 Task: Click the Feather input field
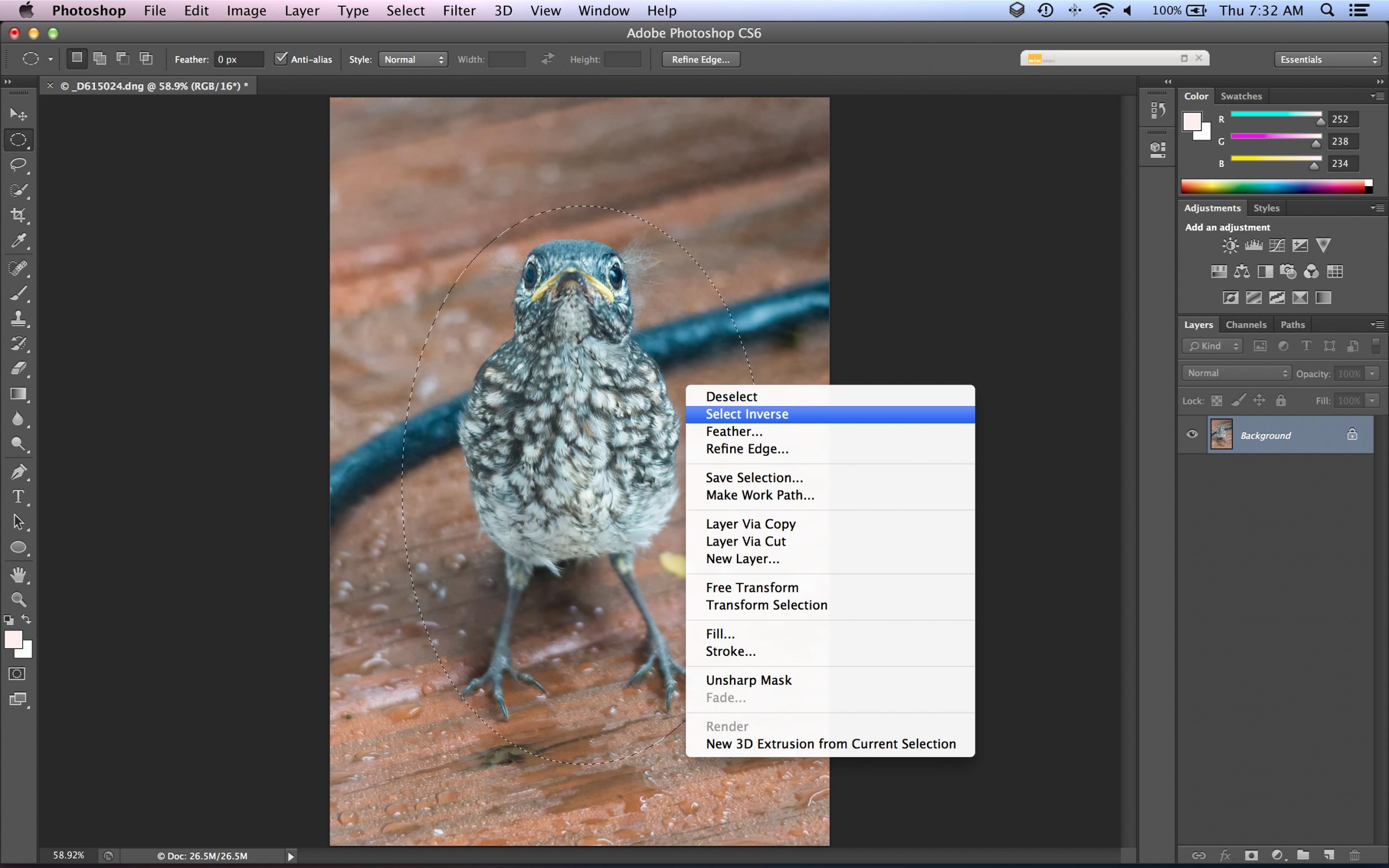click(x=238, y=59)
